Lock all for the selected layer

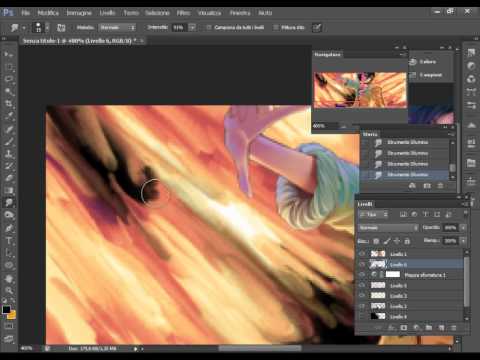tap(407, 241)
